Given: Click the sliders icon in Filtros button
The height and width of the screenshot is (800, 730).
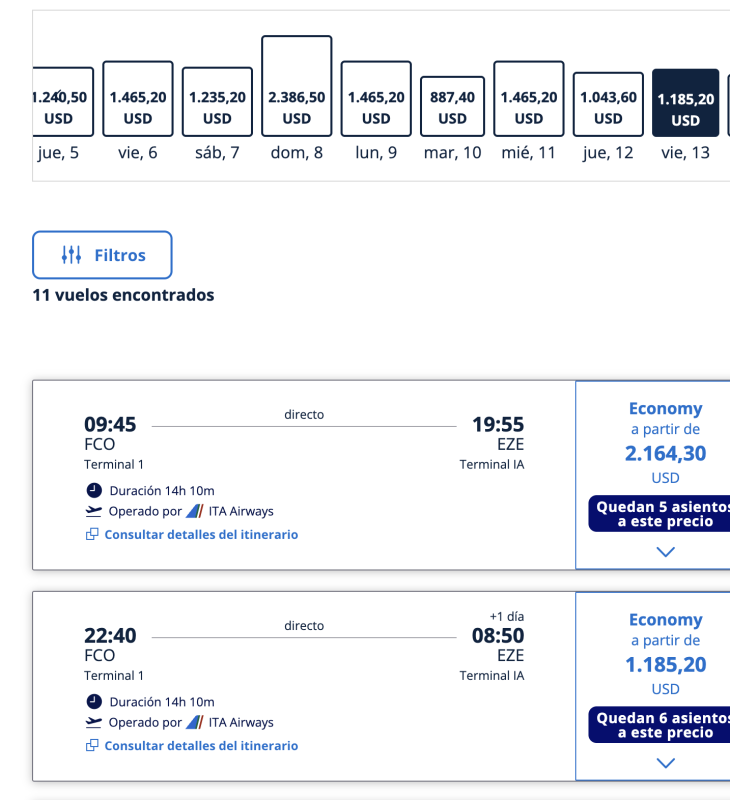Looking at the screenshot, I should [71, 255].
